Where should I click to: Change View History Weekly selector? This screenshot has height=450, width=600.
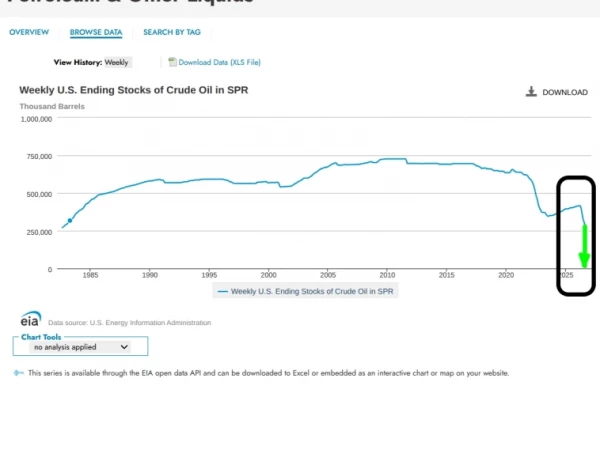click(x=118, y=62)
